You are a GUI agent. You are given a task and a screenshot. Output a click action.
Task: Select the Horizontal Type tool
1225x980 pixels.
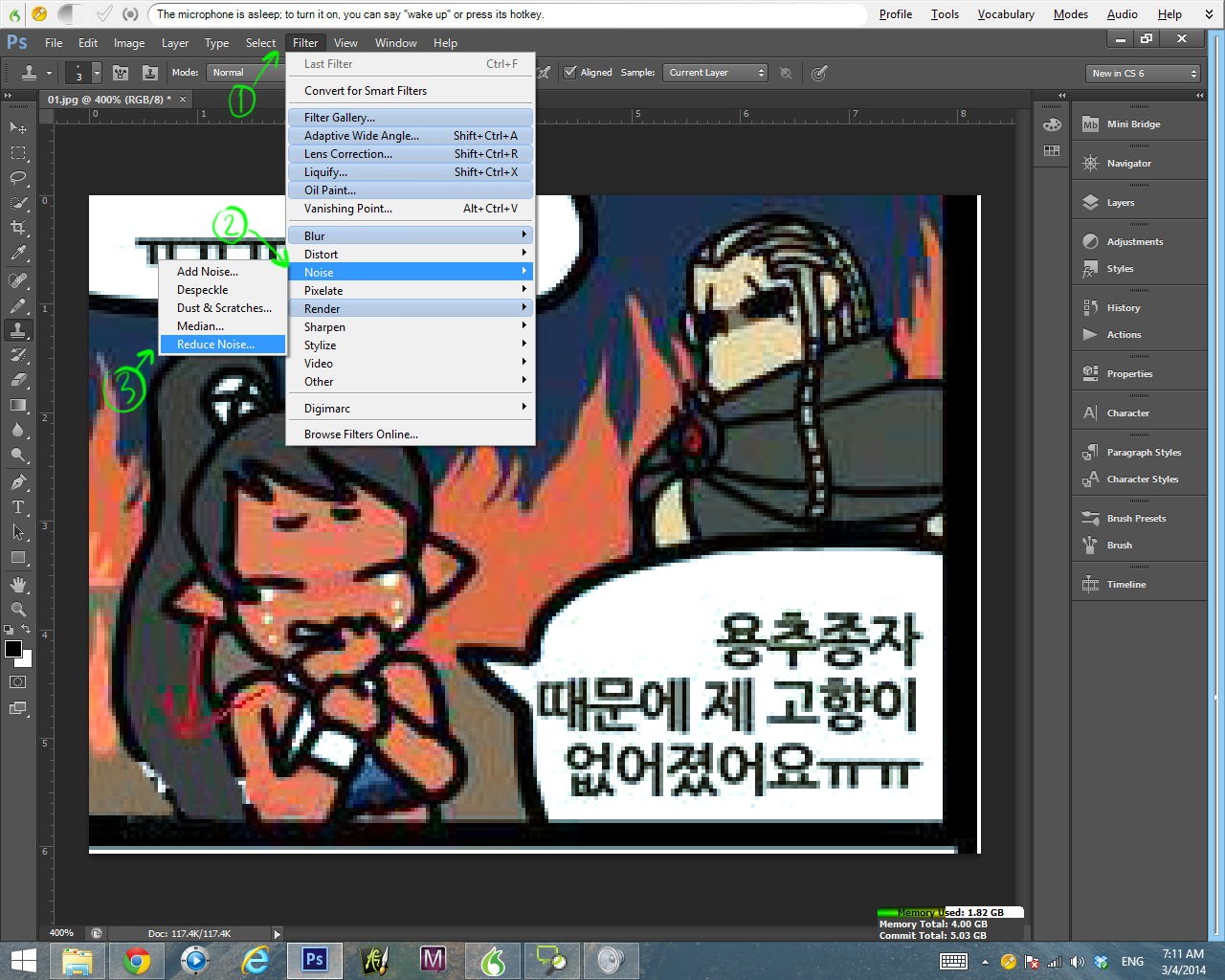coord(18,507)
